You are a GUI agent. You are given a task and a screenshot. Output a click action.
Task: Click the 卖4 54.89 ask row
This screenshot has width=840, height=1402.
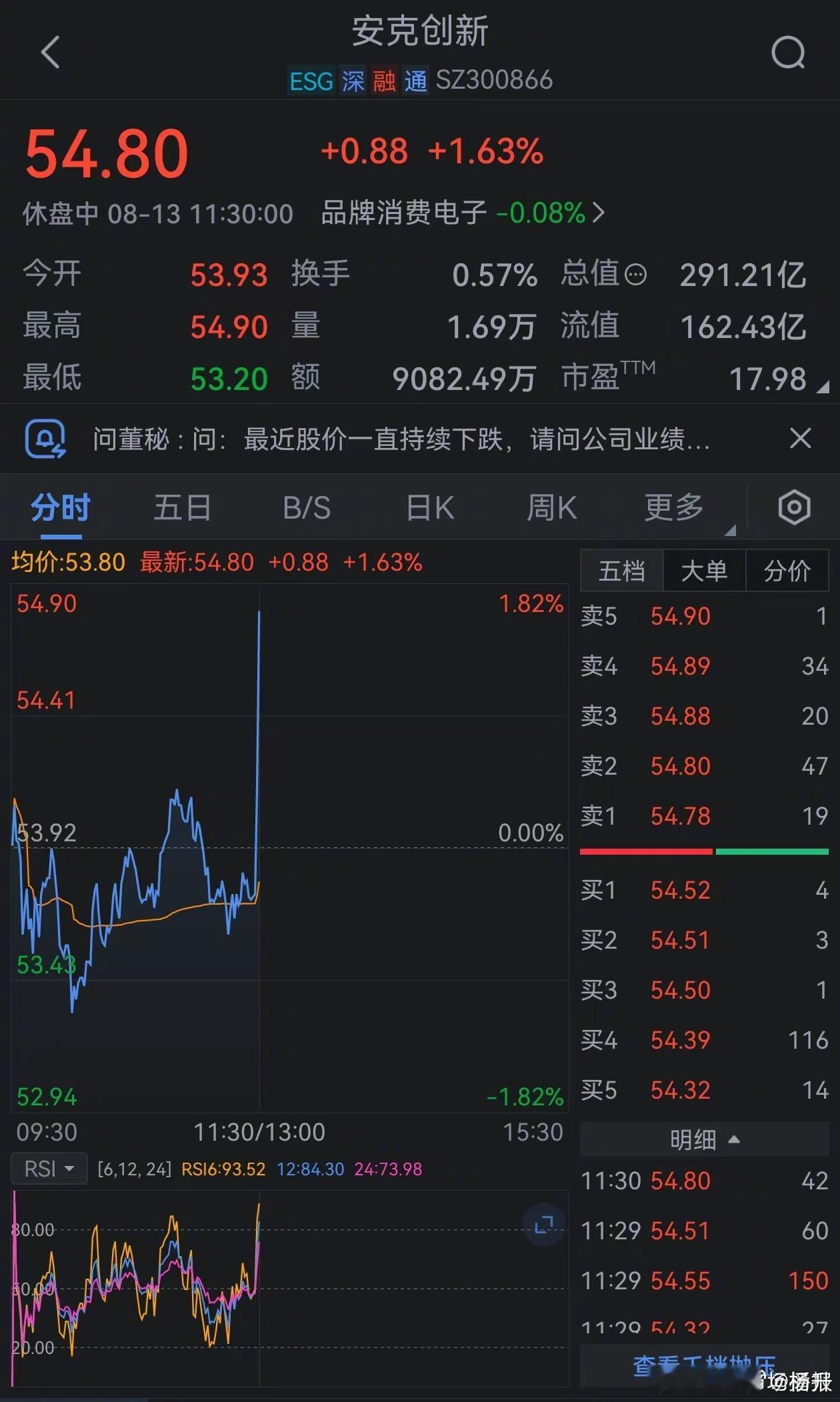704,666
